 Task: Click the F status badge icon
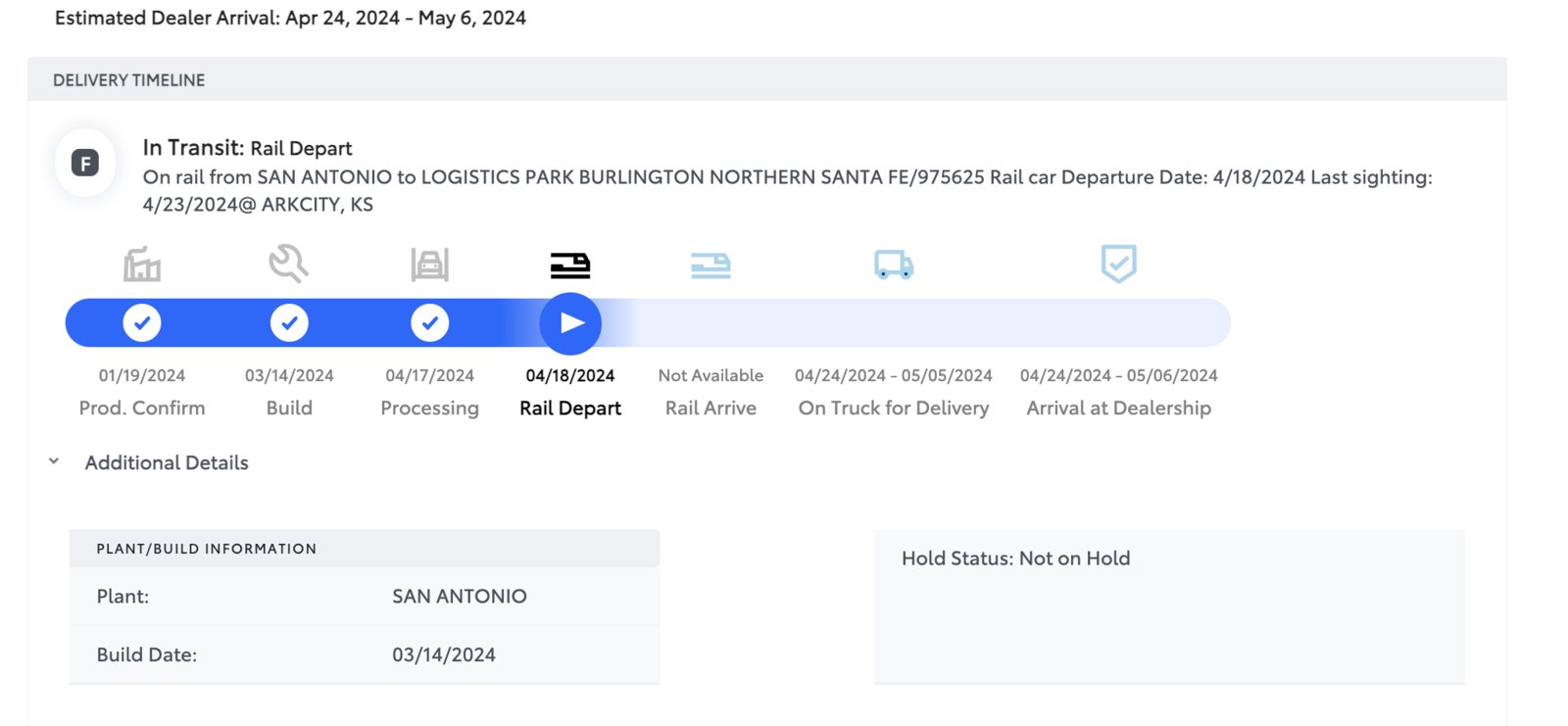coord(86,163)
